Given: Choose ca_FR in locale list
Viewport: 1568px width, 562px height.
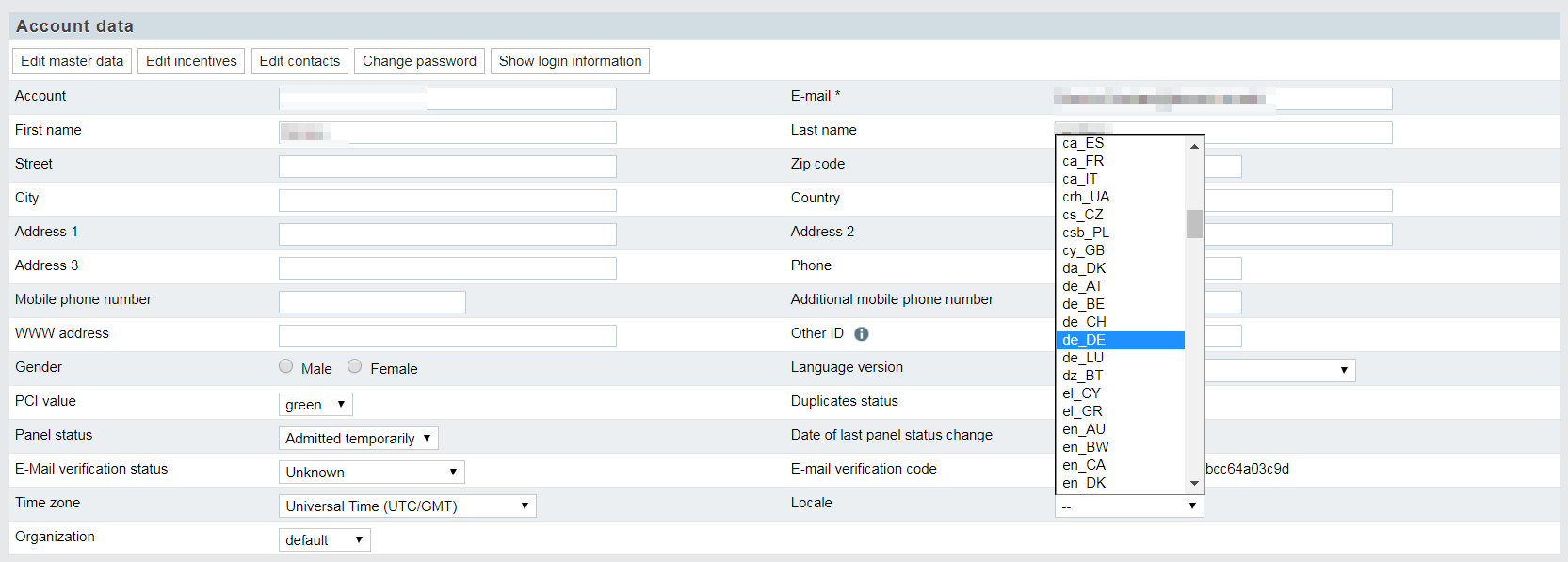Looking at the screenshot, I should tap(1121, 161).
